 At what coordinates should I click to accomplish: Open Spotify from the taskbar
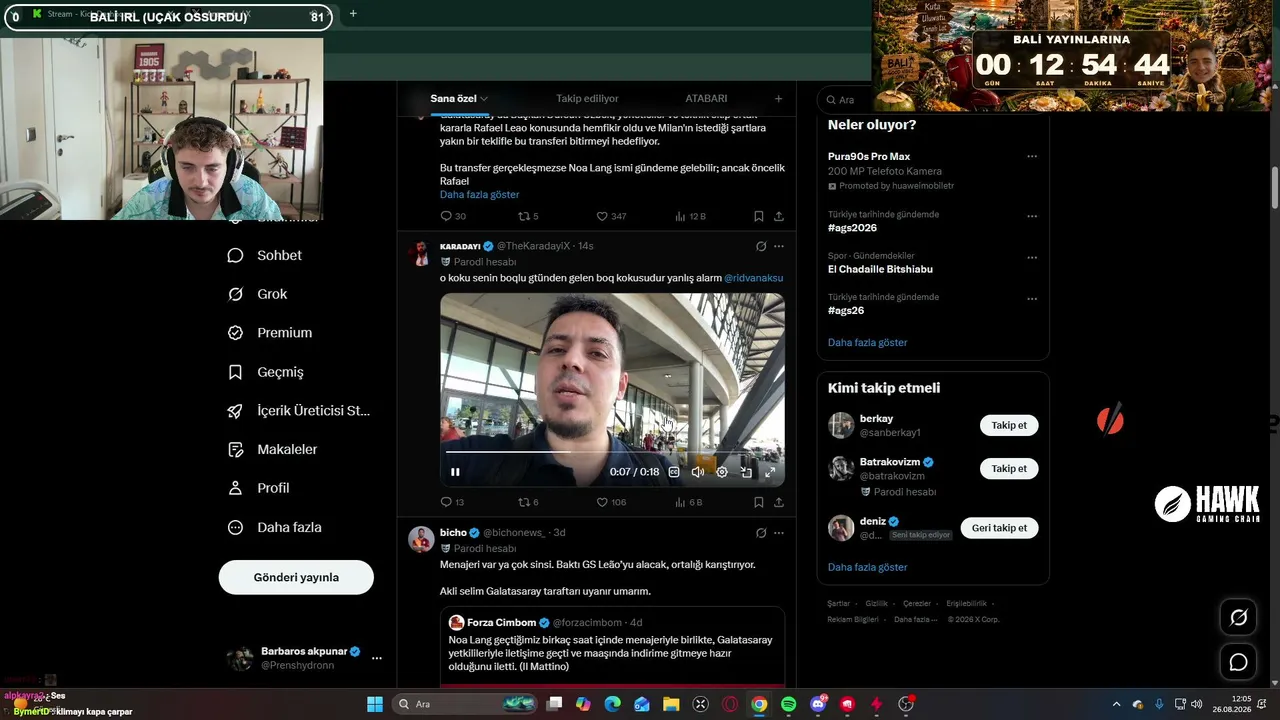tap(788, 704)
